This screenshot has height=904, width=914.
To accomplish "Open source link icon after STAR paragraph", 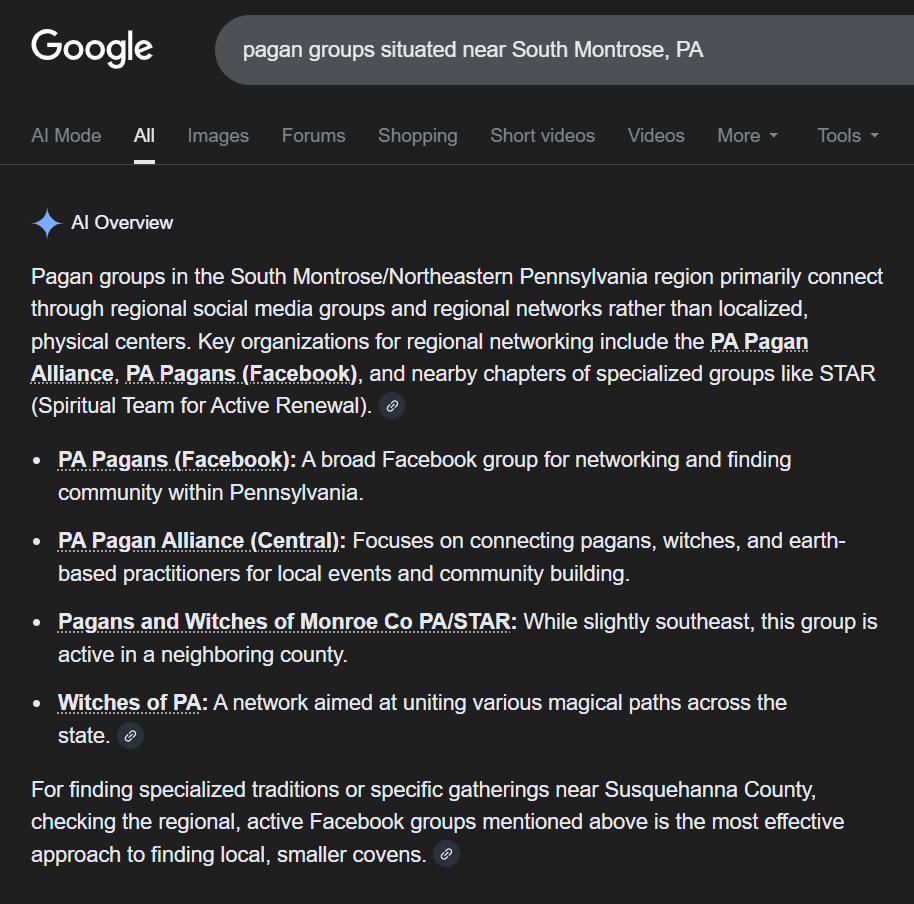I will coord(393,407).
